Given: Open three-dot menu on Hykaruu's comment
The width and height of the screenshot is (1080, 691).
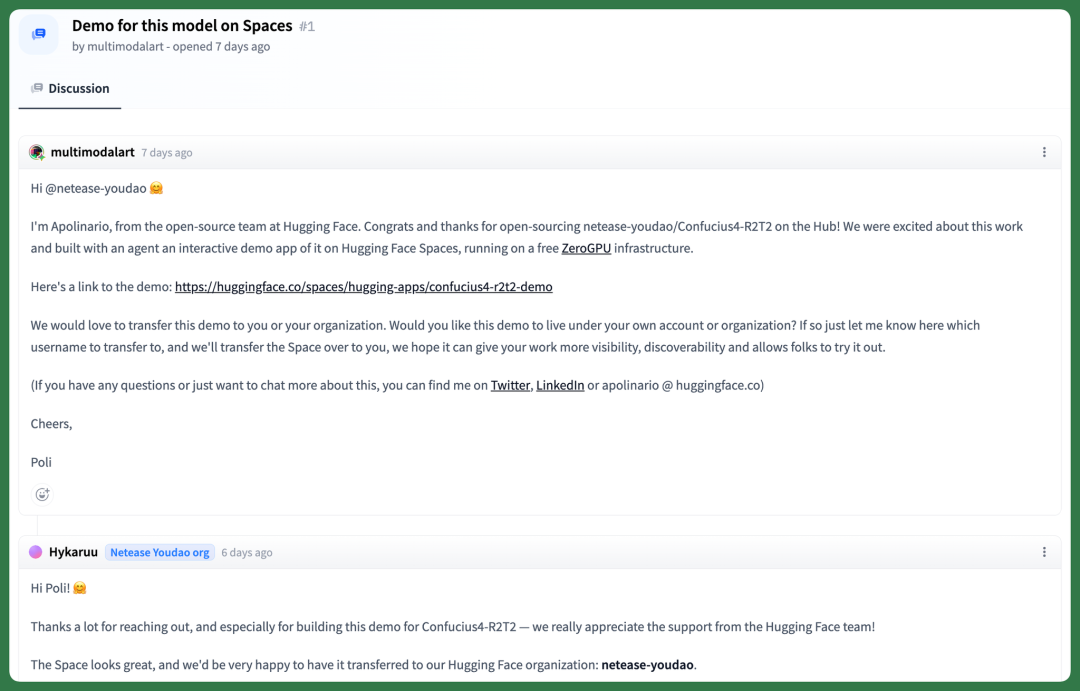Looking at the screenshot, I should [x=1044, y=552].
